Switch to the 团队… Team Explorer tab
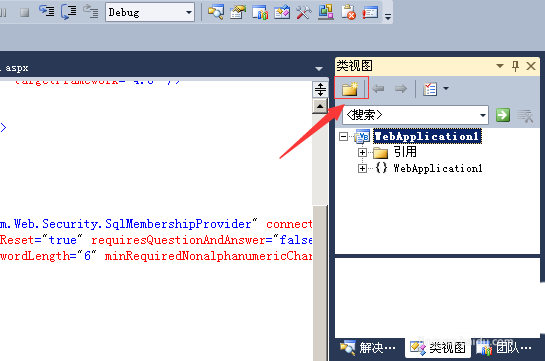This screenshot has height=361, width=545. [503, 347]
